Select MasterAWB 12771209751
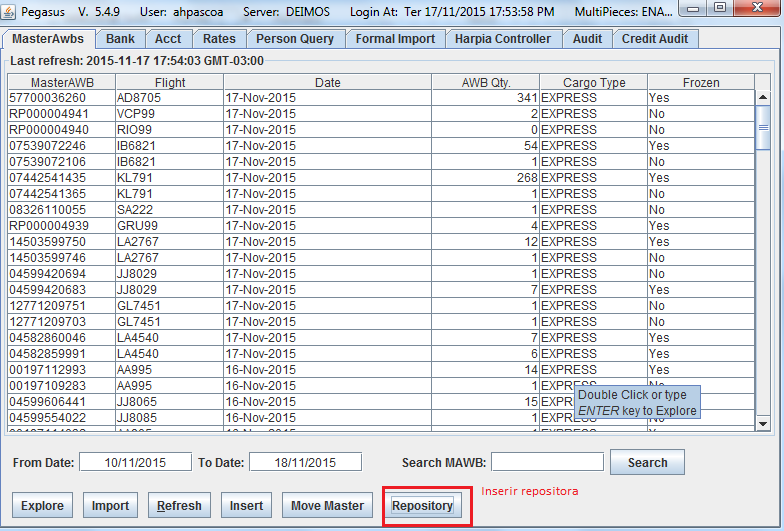 [62, 306]
